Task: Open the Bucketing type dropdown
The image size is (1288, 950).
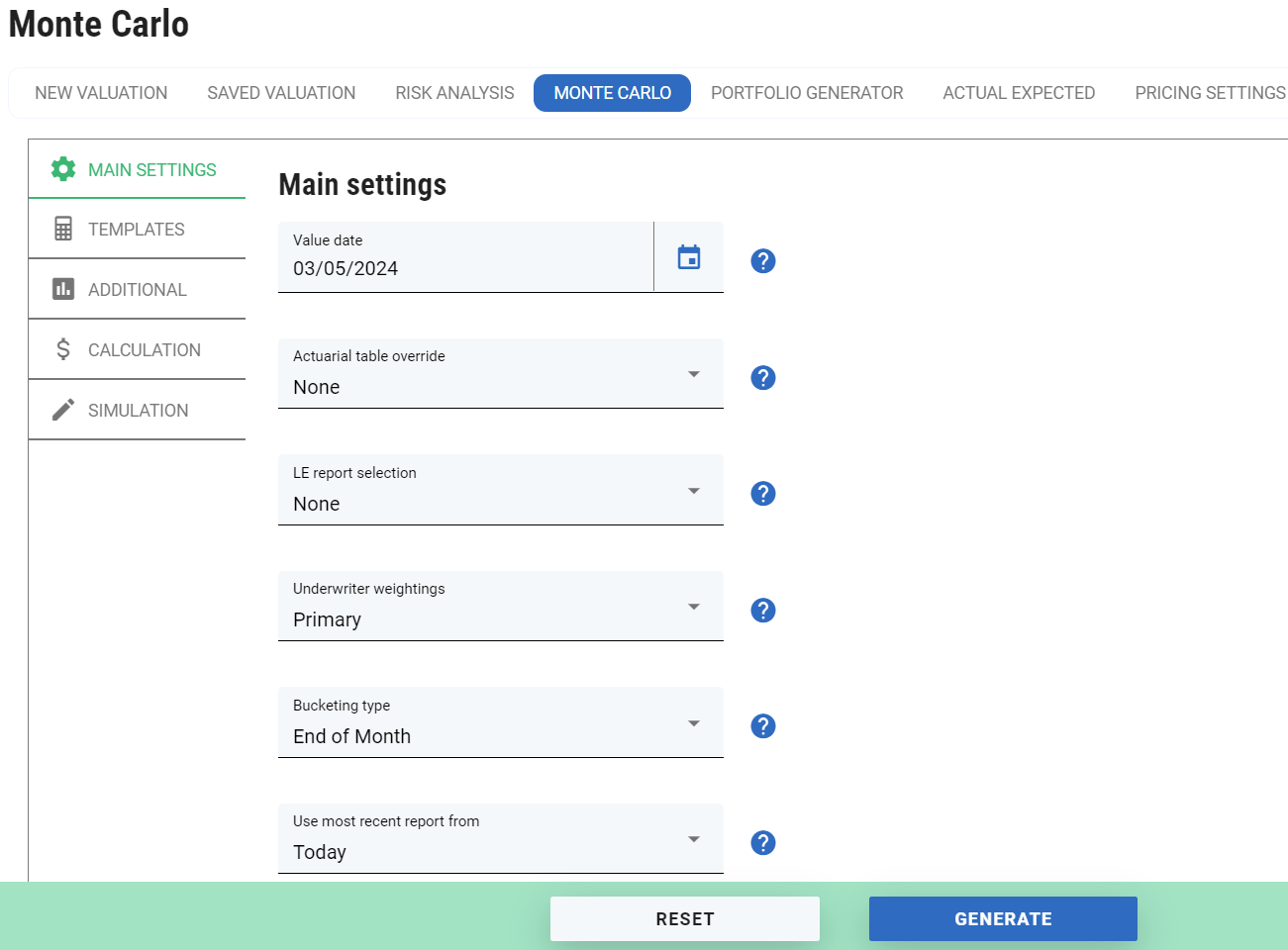Action: click(500, 723)
